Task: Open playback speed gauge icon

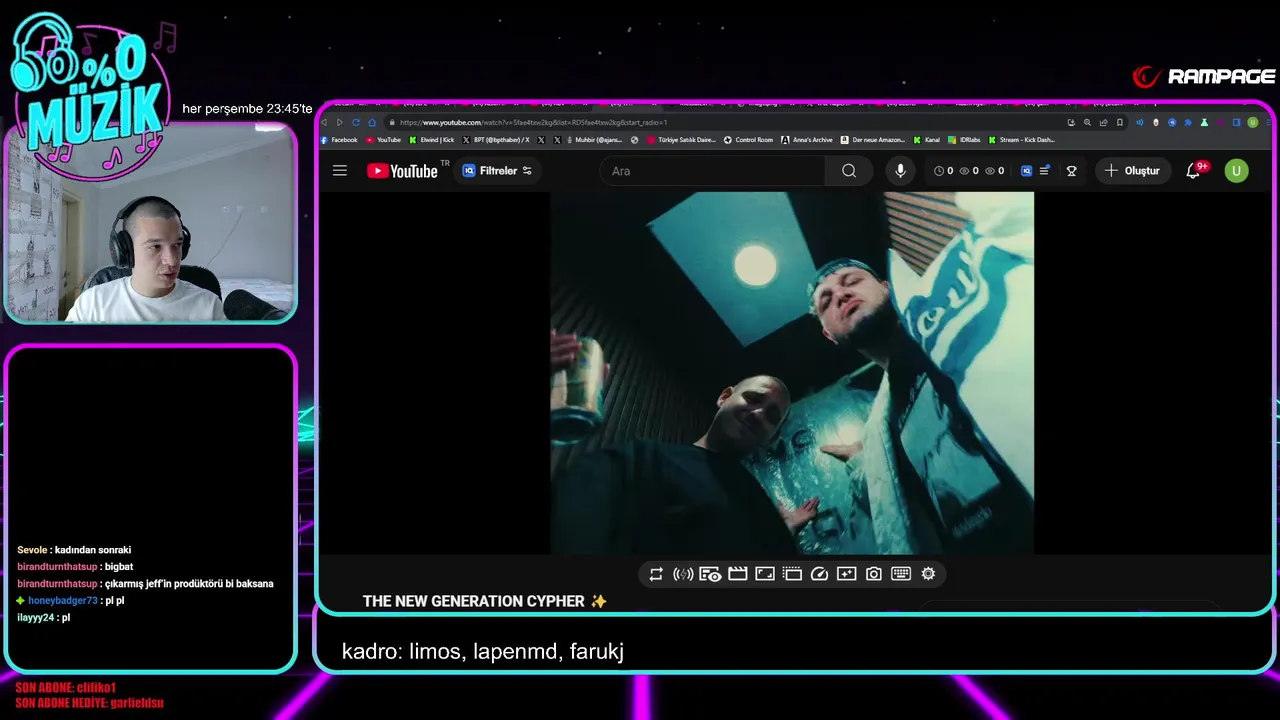Action: coord(819,574)
